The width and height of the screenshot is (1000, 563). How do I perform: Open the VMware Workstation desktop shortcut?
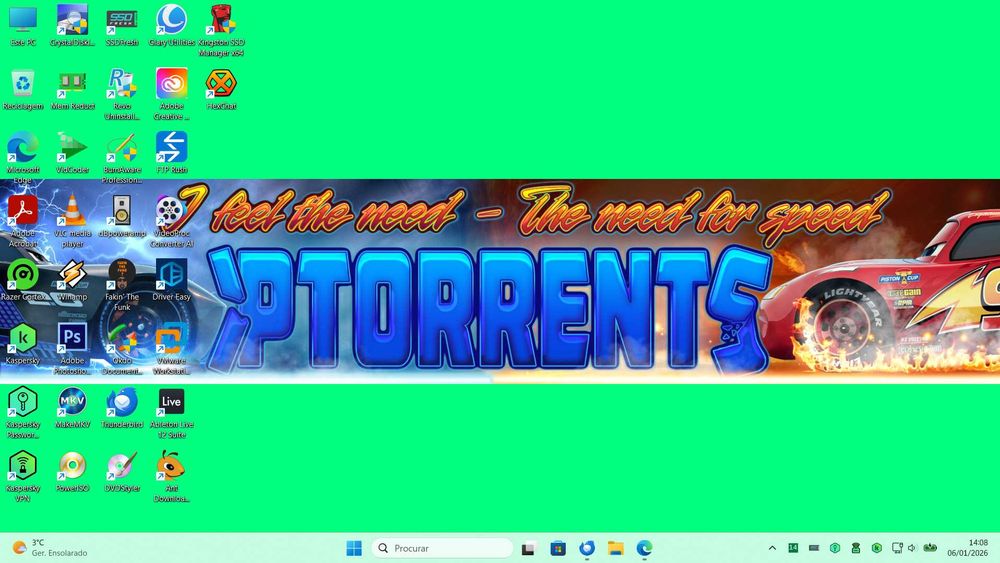click(172, 349)
